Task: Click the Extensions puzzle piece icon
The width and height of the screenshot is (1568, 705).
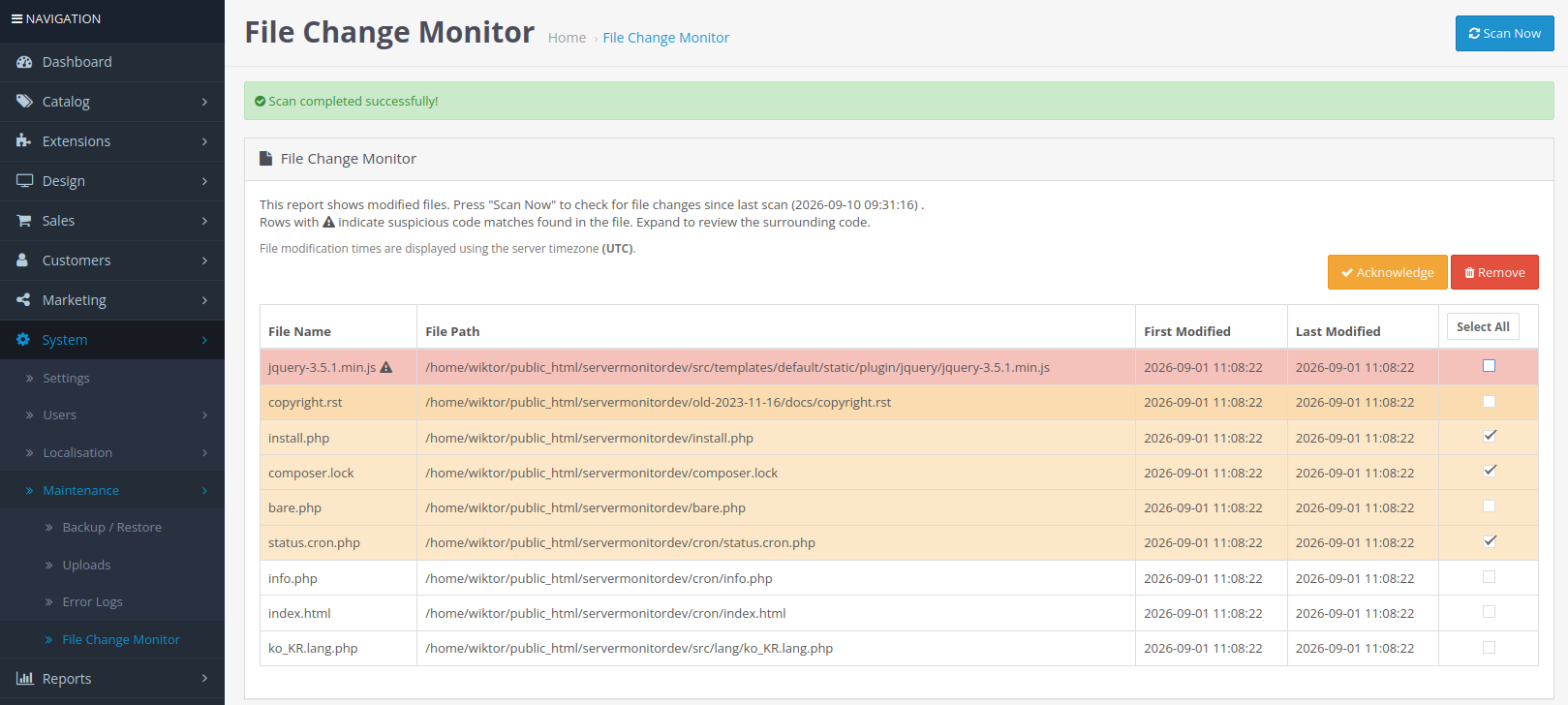Action: 24,141
